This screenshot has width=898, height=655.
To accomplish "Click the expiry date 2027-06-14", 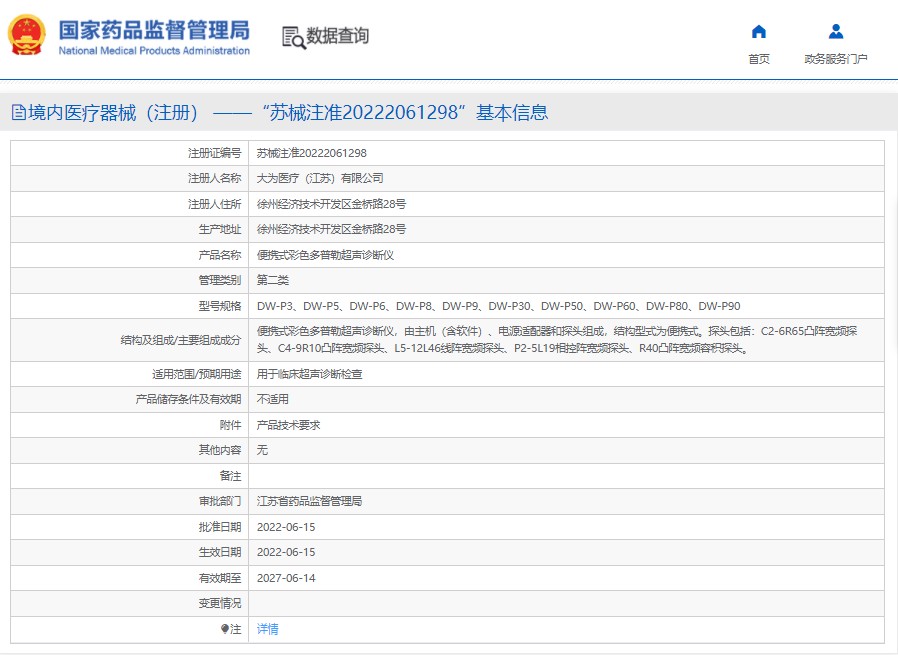I will [x=286, y=578].
